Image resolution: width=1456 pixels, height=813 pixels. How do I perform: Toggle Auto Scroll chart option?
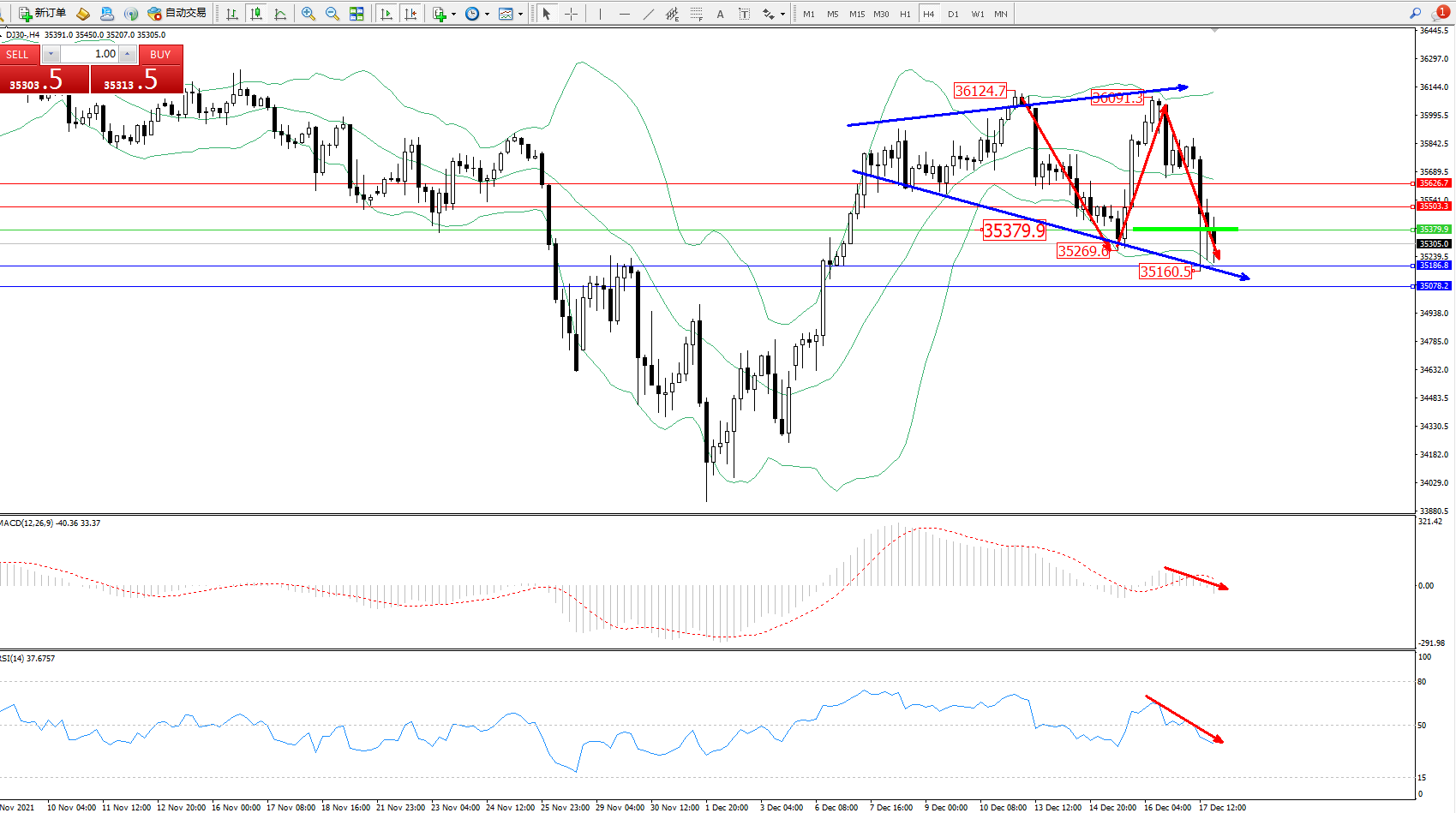386,14
